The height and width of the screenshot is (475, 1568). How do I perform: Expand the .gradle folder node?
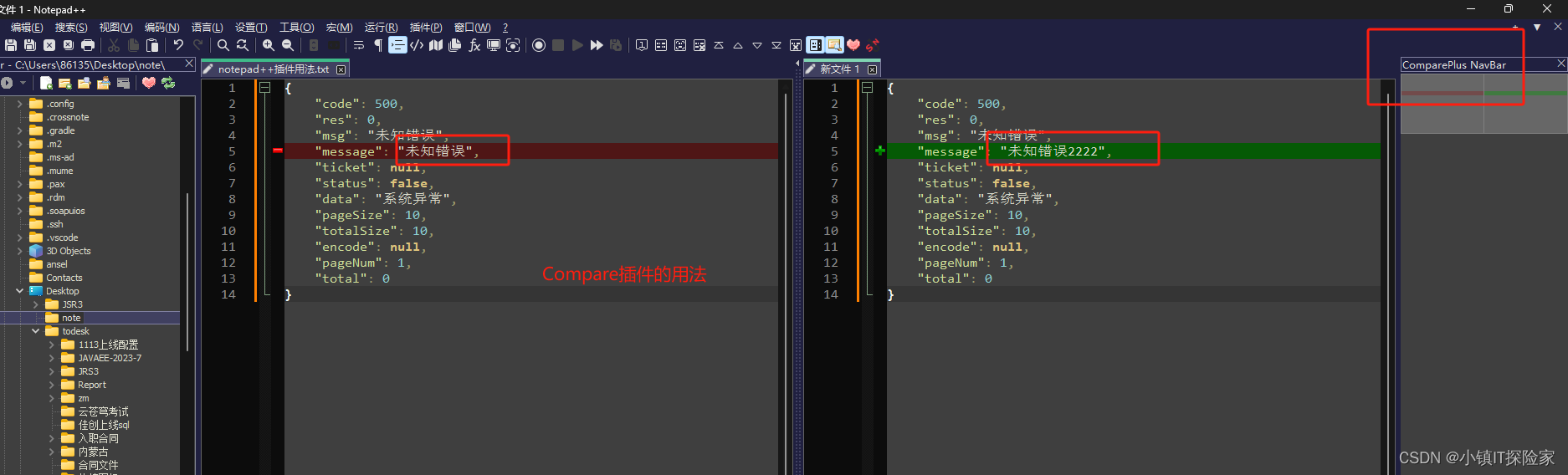coord(19,130)
